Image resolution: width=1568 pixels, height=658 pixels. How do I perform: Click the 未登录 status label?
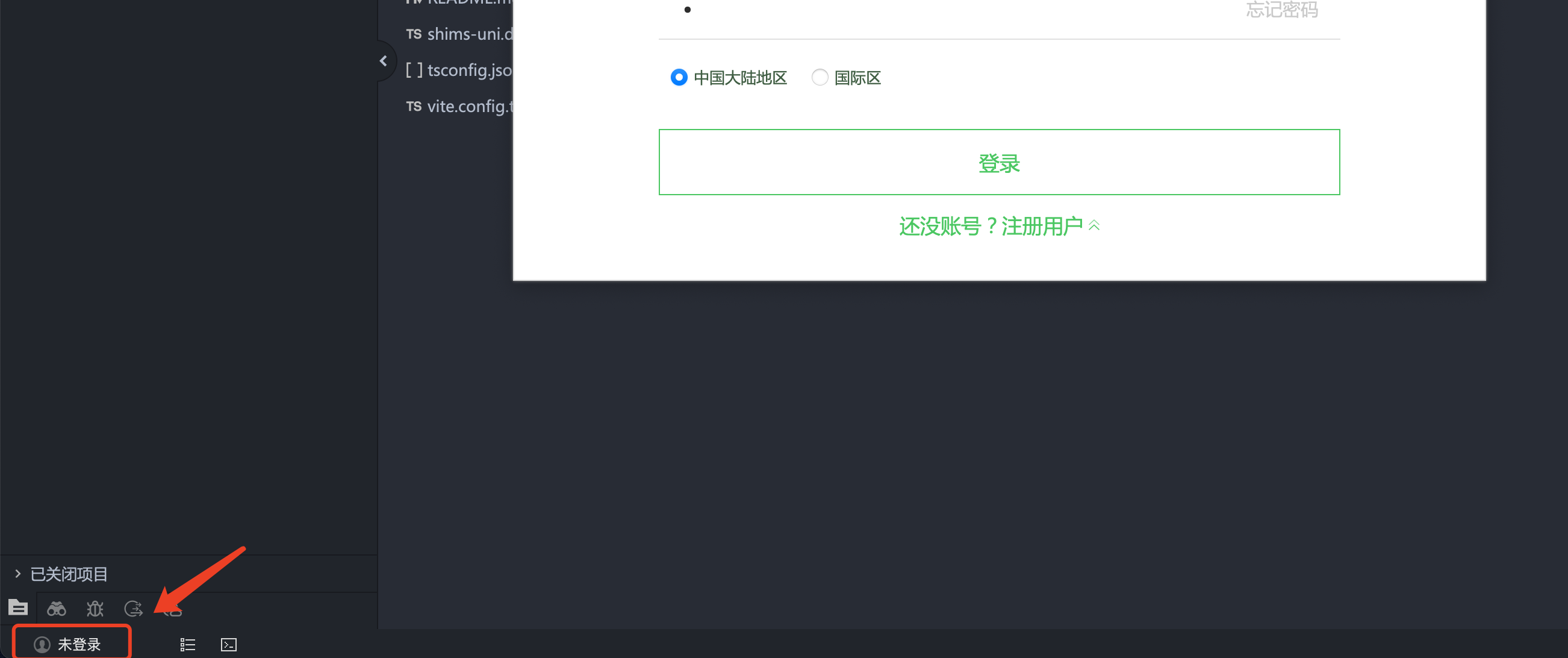pos(79,644)
